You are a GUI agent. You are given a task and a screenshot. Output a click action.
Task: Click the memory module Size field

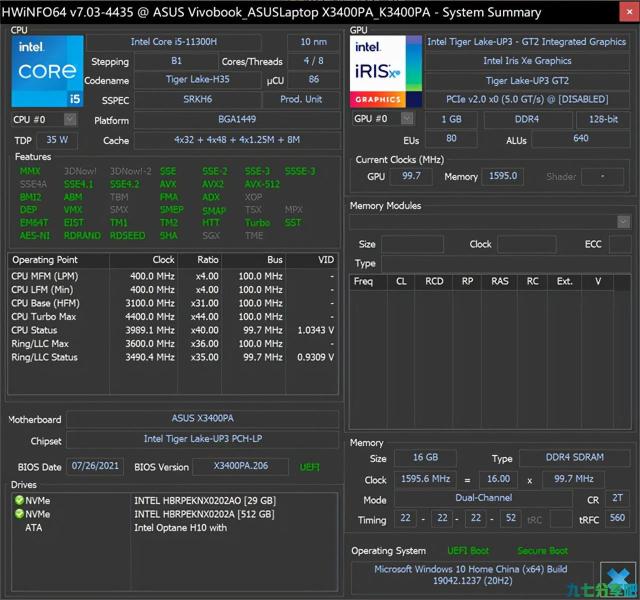(412, 244)
